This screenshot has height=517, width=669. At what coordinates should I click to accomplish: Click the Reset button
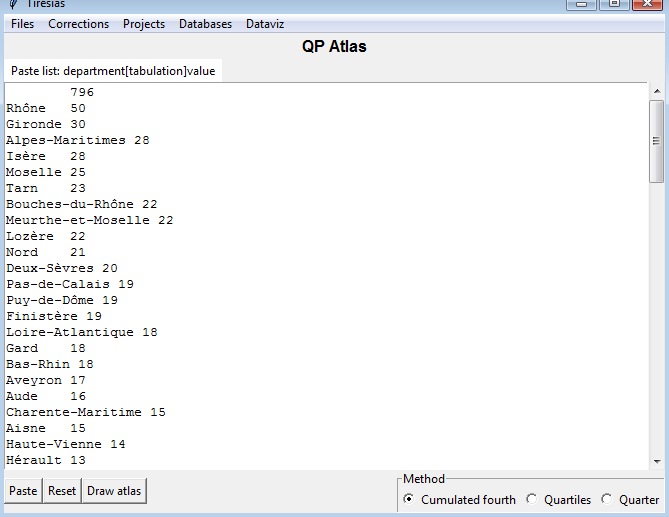pyautogui.click(x=62, y=491)
